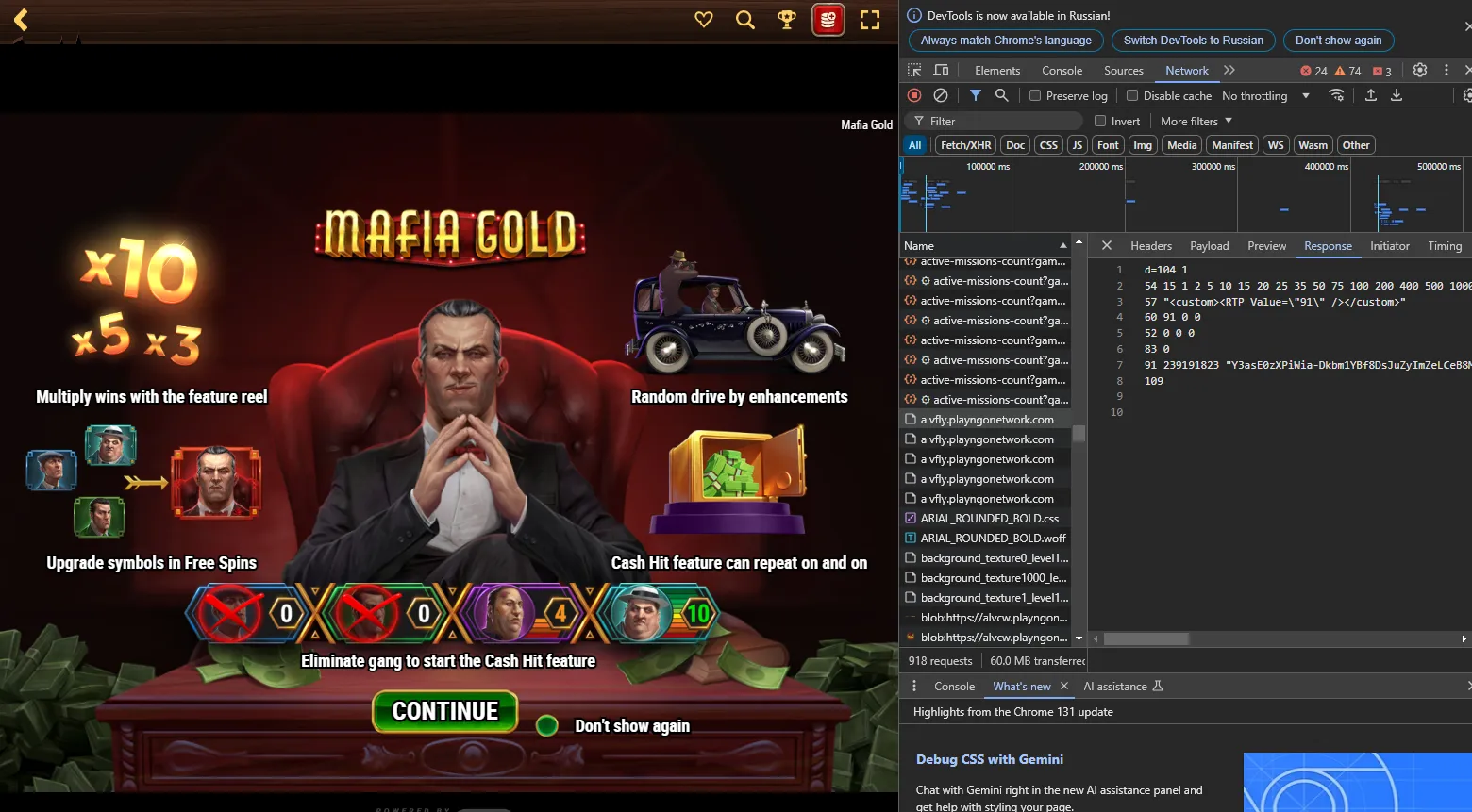Select ARIAL_ROUNDED_BOLD.woff request row
The width and height of the screenshot is (1472, 812).
click(985, 539)
